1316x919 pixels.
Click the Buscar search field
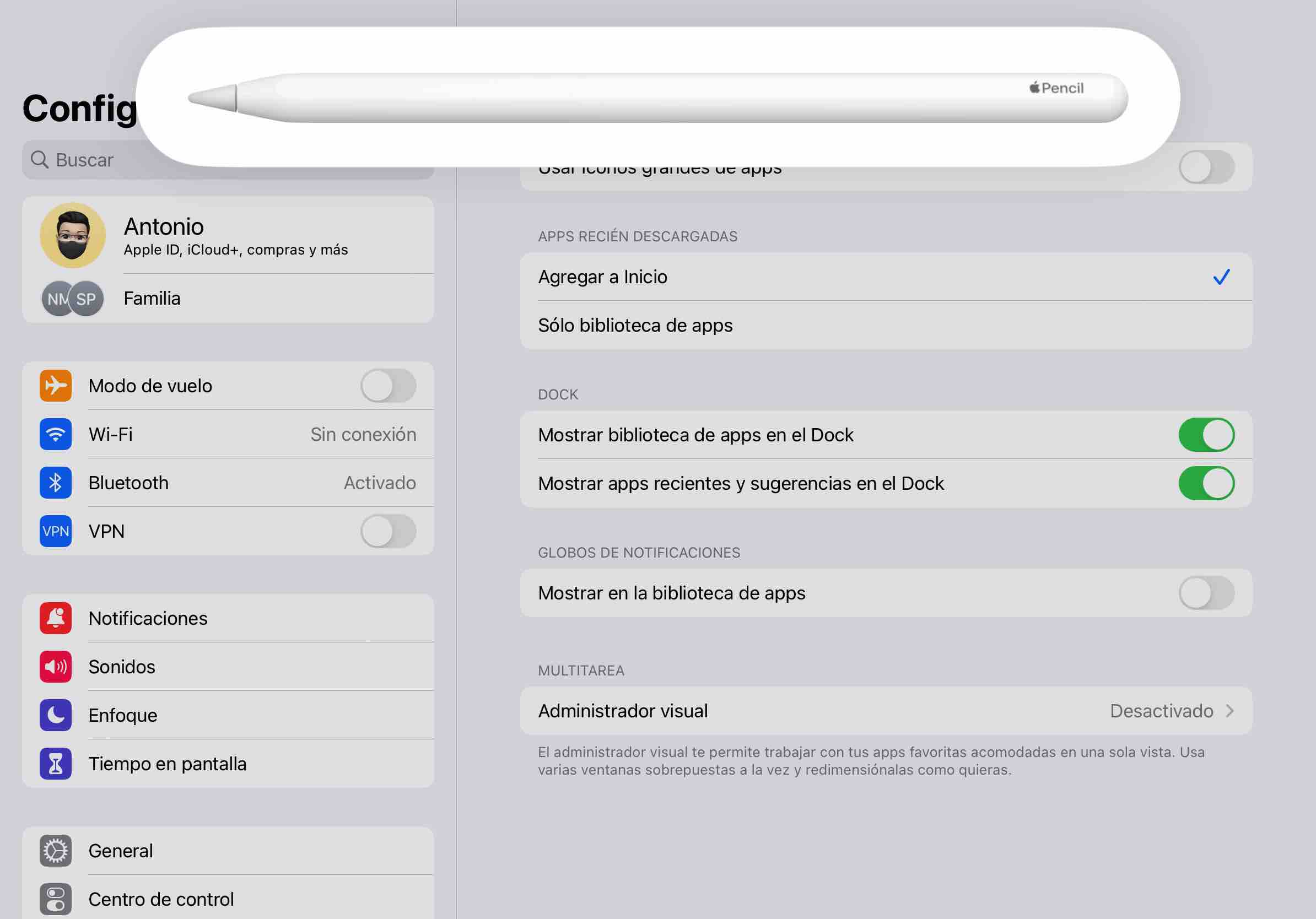(86, 160)
